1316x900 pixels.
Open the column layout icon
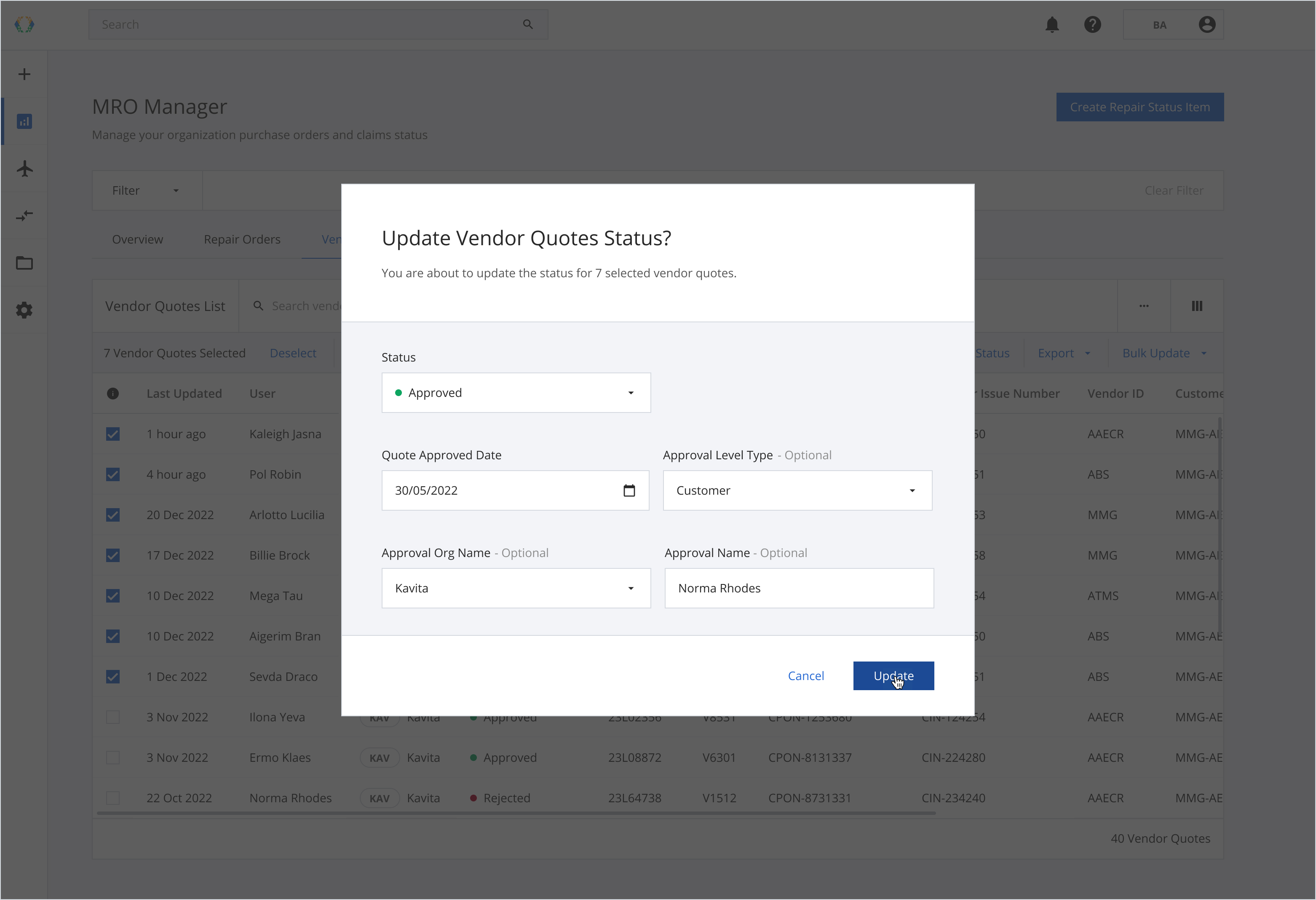coord(1196,306)
